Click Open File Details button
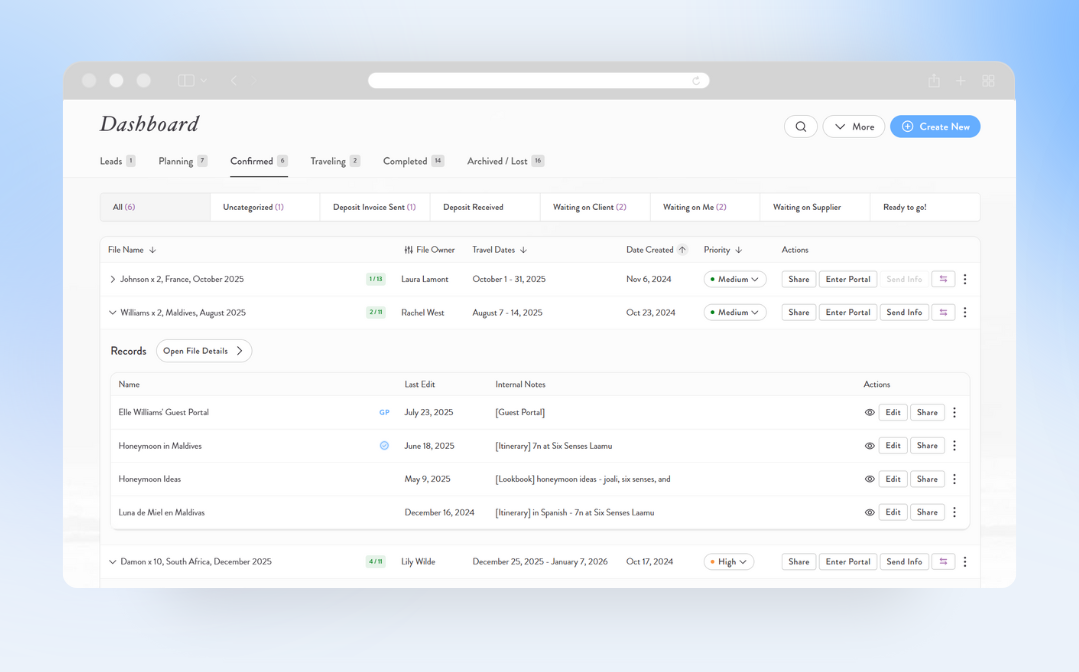 click(204, 351)
